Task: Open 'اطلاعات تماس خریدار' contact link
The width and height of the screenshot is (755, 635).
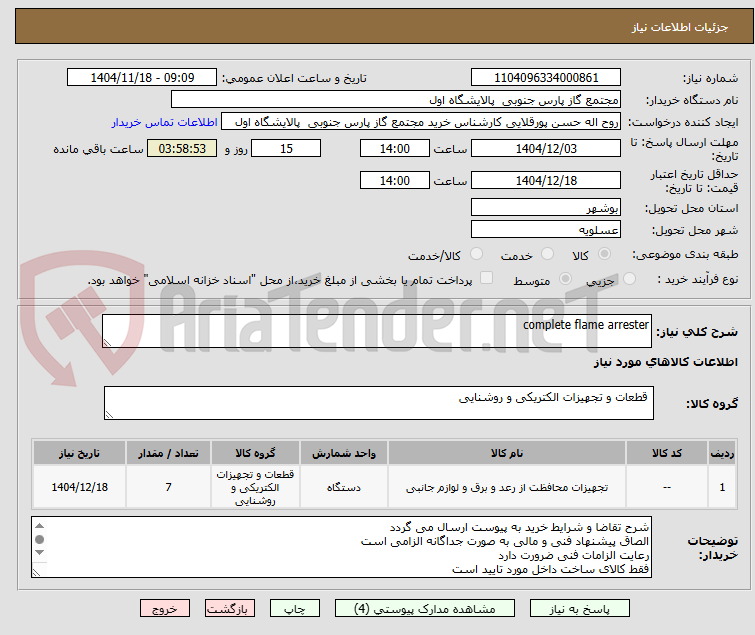Action: (165, 122)
